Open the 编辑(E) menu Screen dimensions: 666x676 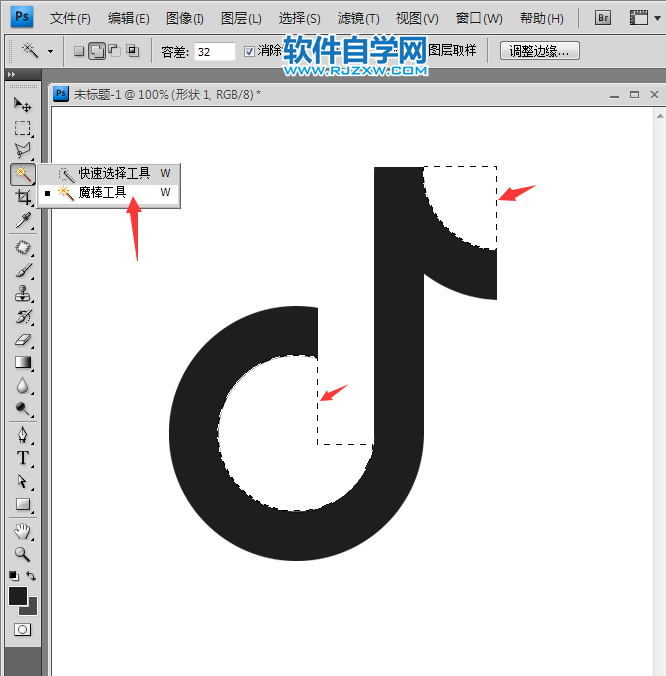coord(128,19)
